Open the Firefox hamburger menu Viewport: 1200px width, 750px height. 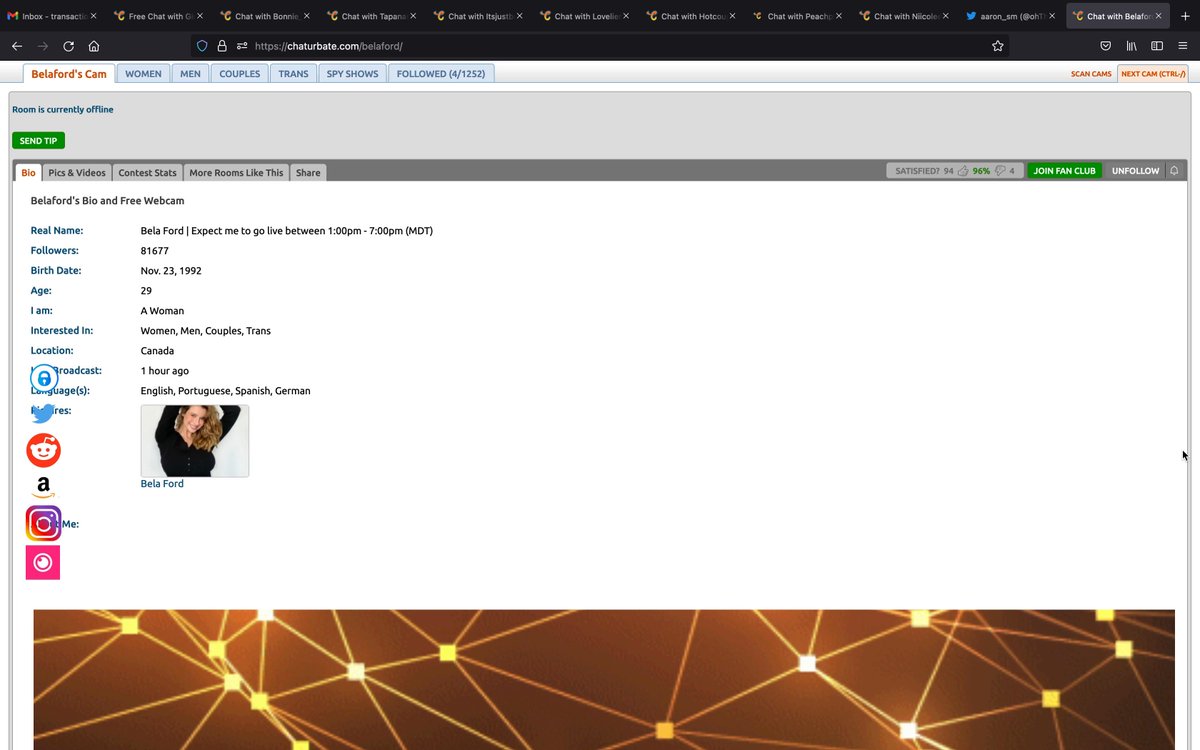pyautogui.click(x=1183, y=46)
